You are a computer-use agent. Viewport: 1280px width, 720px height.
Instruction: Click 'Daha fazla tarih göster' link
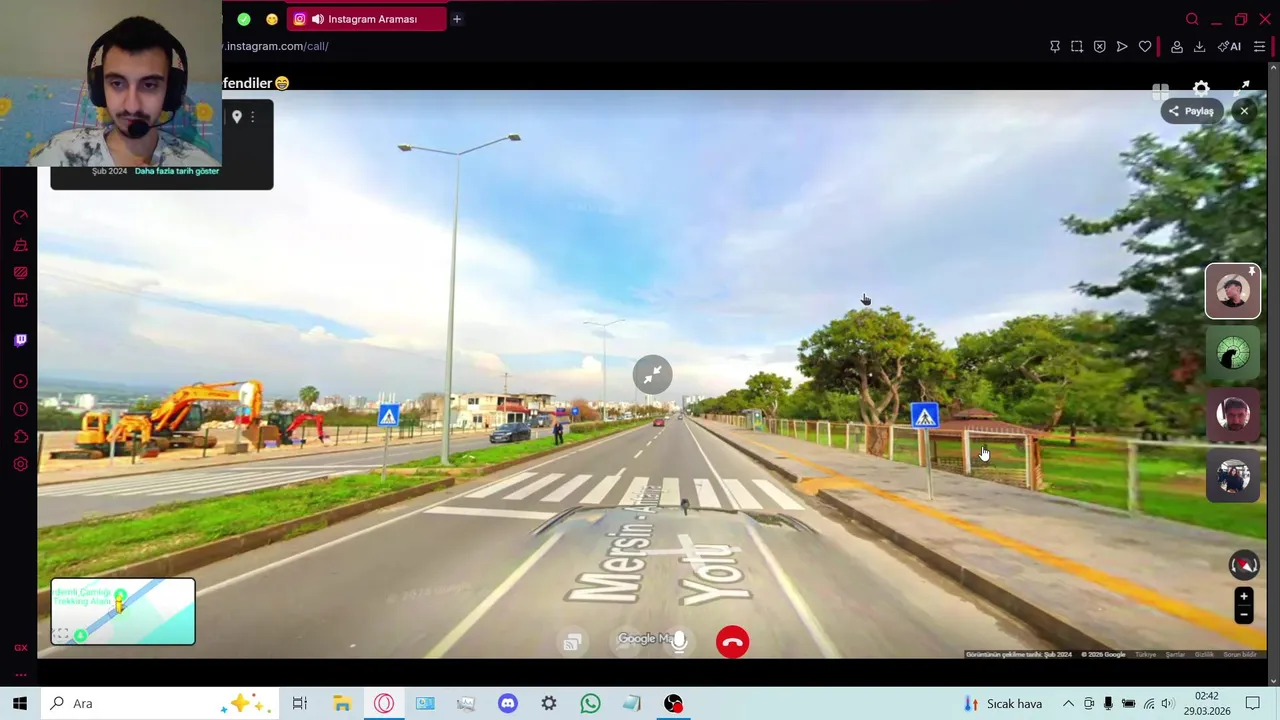click(x=177, y=171)
